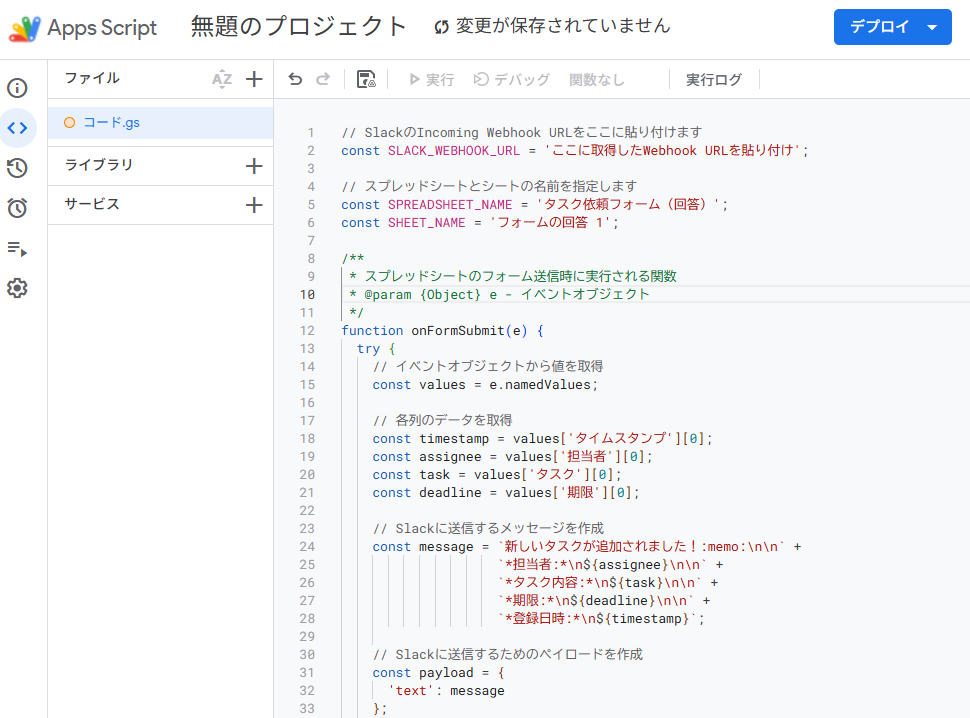Click SPREADSHEET_NAME constant on line 5
The width and height of the screenshot is (970, 718).
point(450,205)
